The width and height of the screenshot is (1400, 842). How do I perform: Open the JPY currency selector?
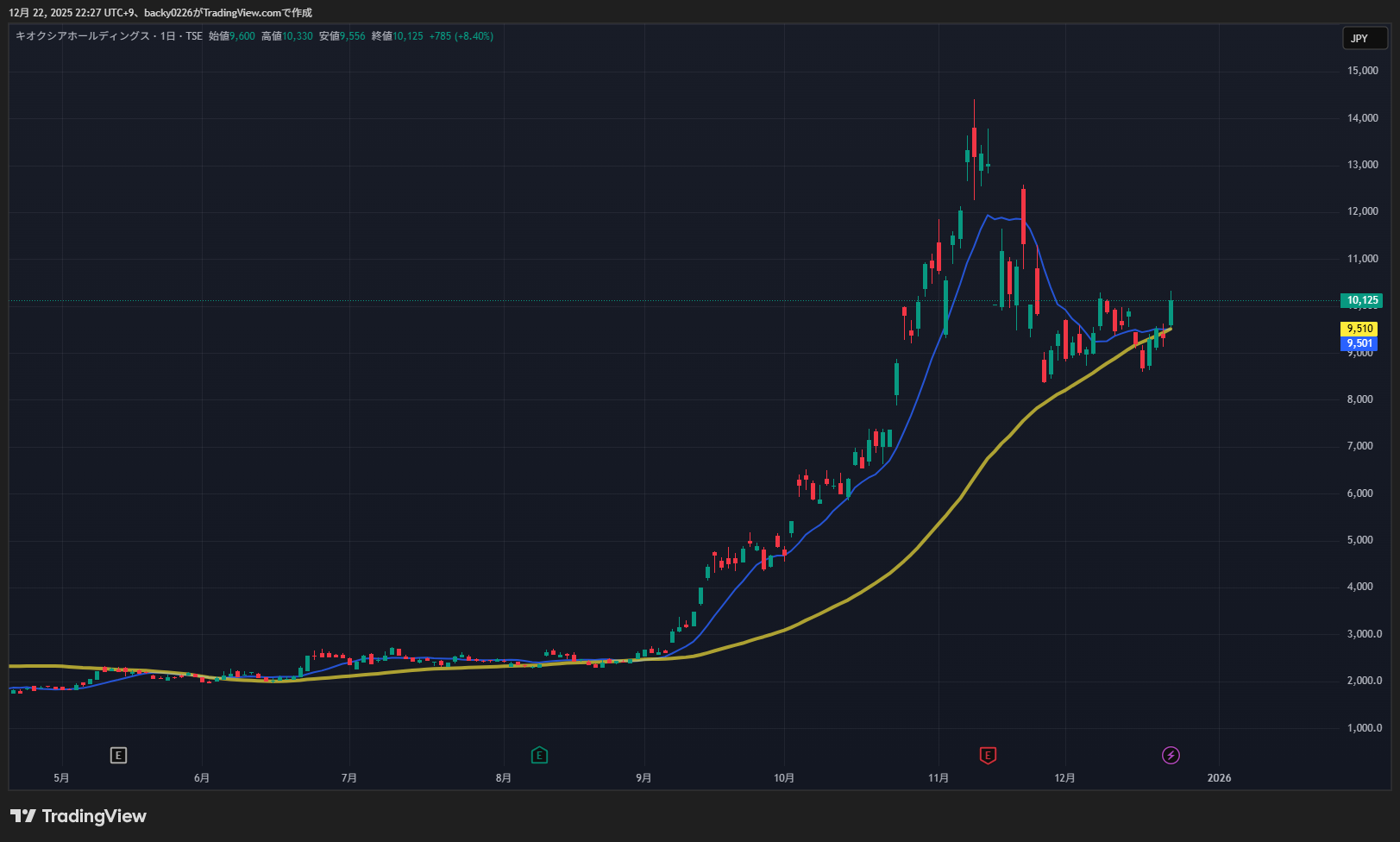pyautogui.click(x=1364, y=38)
